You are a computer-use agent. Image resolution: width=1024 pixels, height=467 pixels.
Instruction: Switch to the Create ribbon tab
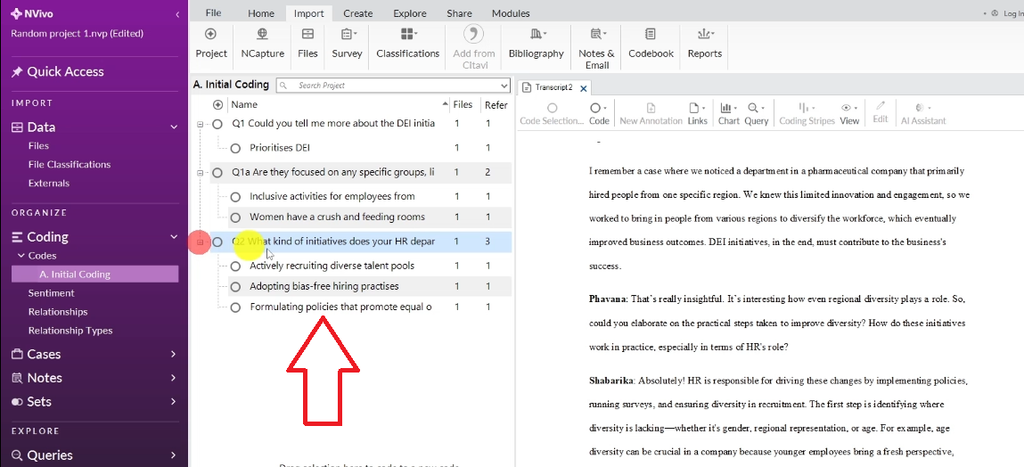(358, 13)
